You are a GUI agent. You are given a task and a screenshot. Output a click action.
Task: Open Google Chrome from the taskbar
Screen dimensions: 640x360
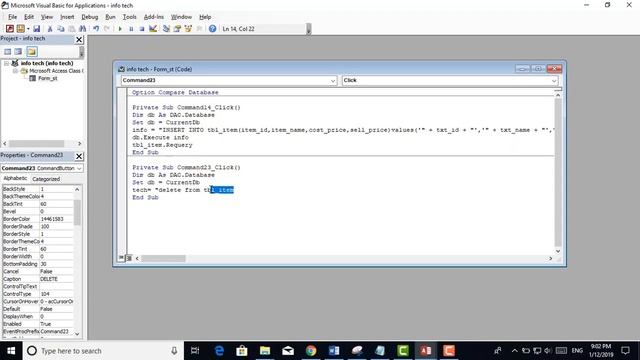pos(311,351)
